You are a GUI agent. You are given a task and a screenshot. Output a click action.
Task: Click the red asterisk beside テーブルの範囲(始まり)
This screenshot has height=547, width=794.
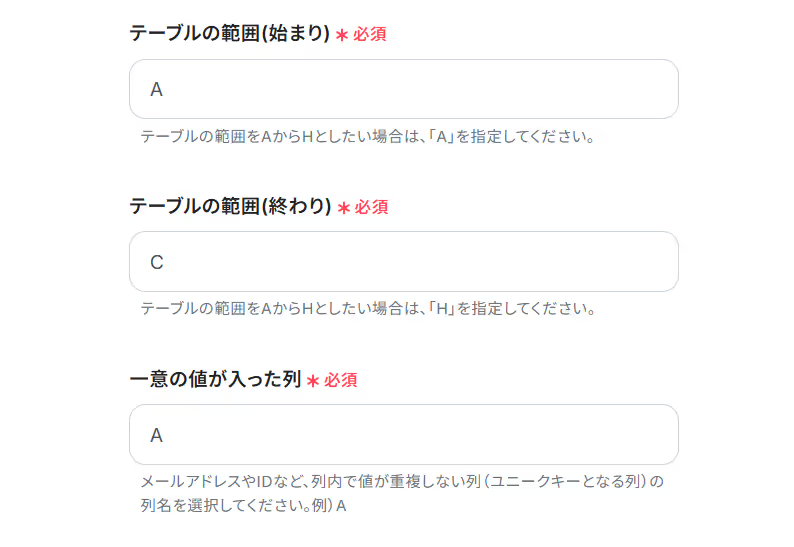[x=342, y=35]
